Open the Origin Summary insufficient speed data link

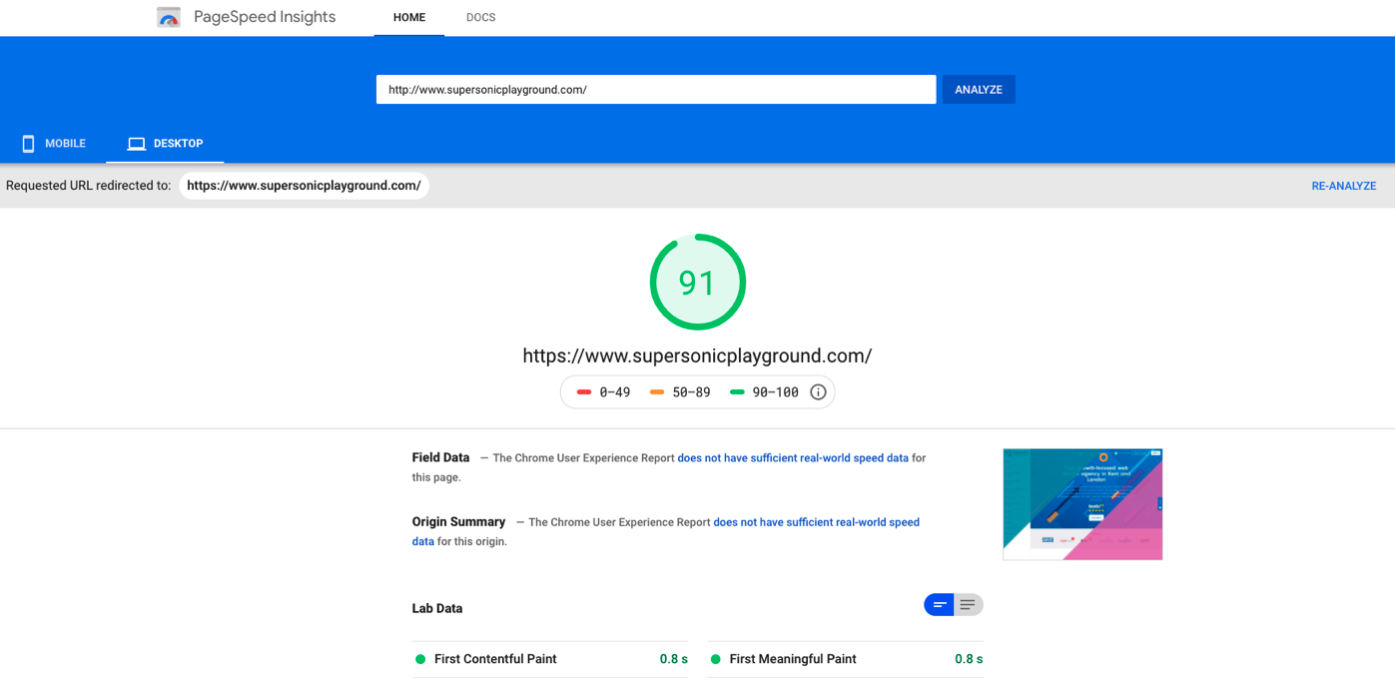click(x=666, y=532)
